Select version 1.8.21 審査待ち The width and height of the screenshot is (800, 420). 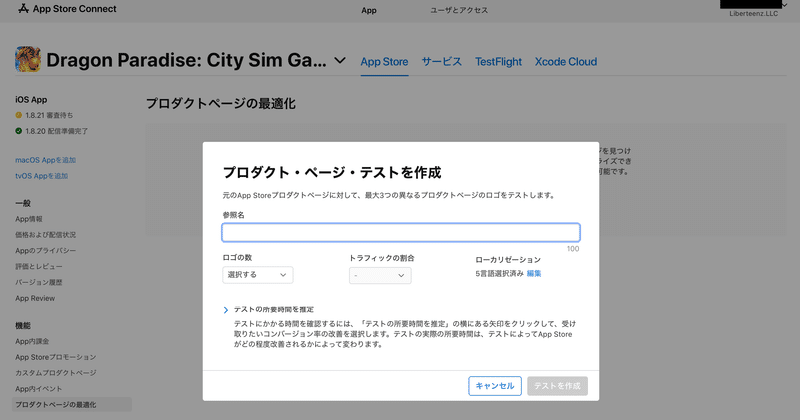point(49,115)
